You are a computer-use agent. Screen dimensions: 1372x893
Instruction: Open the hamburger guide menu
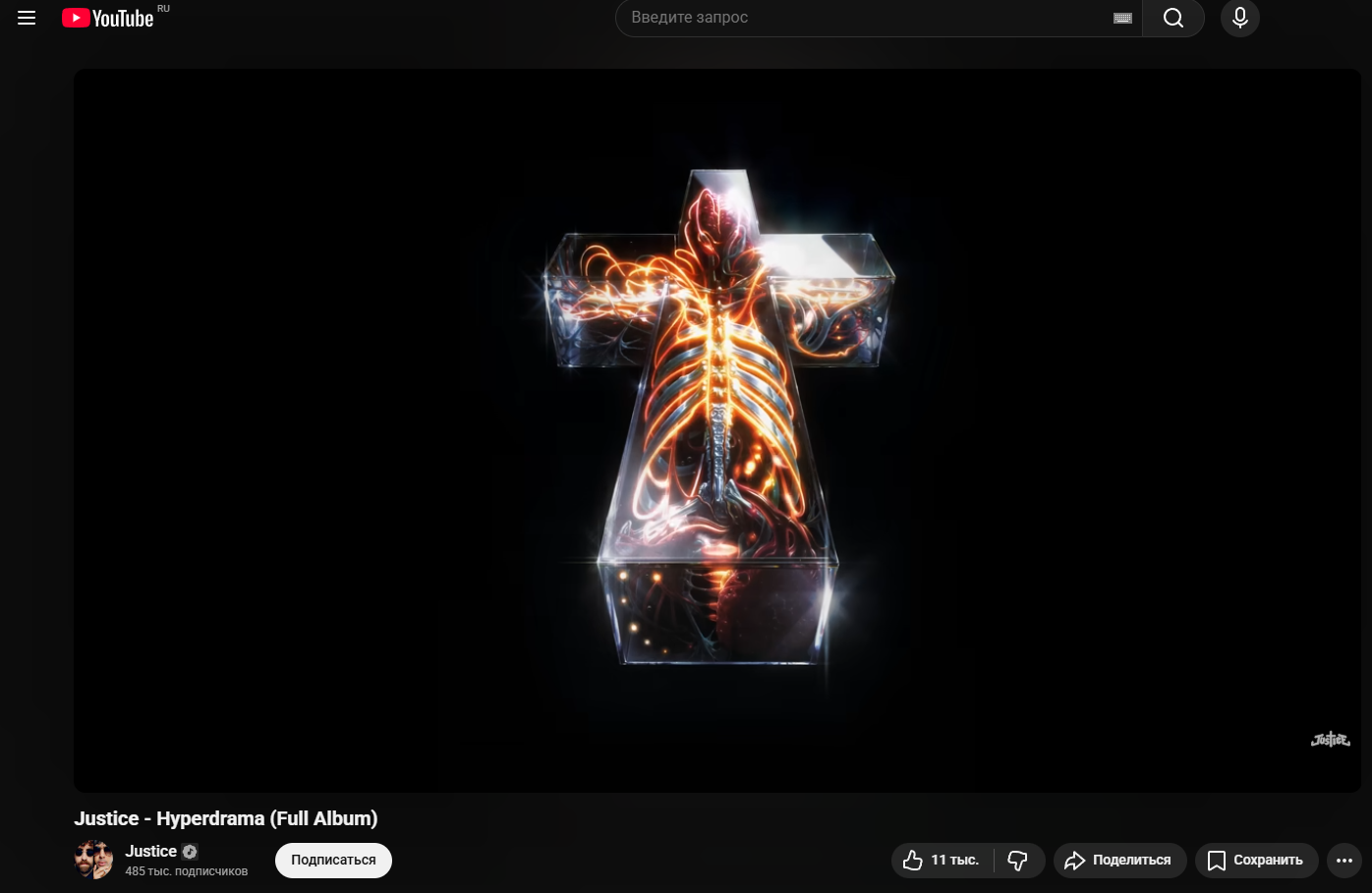pos(27,18)
